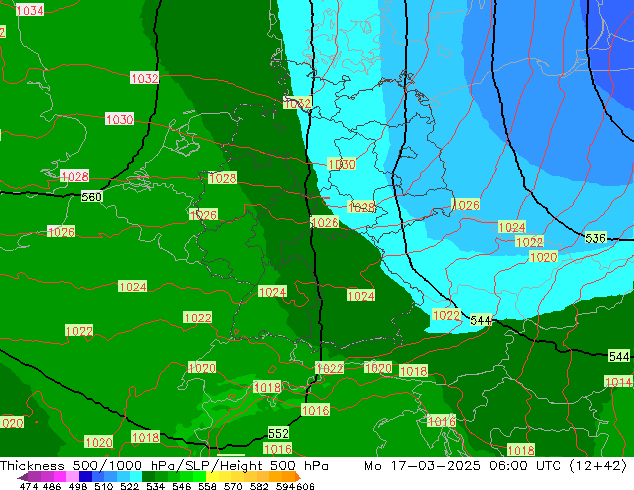
Task: Select the white-background '1032' label over the sea
Action: pyautogui.click(x=144, y=78)
